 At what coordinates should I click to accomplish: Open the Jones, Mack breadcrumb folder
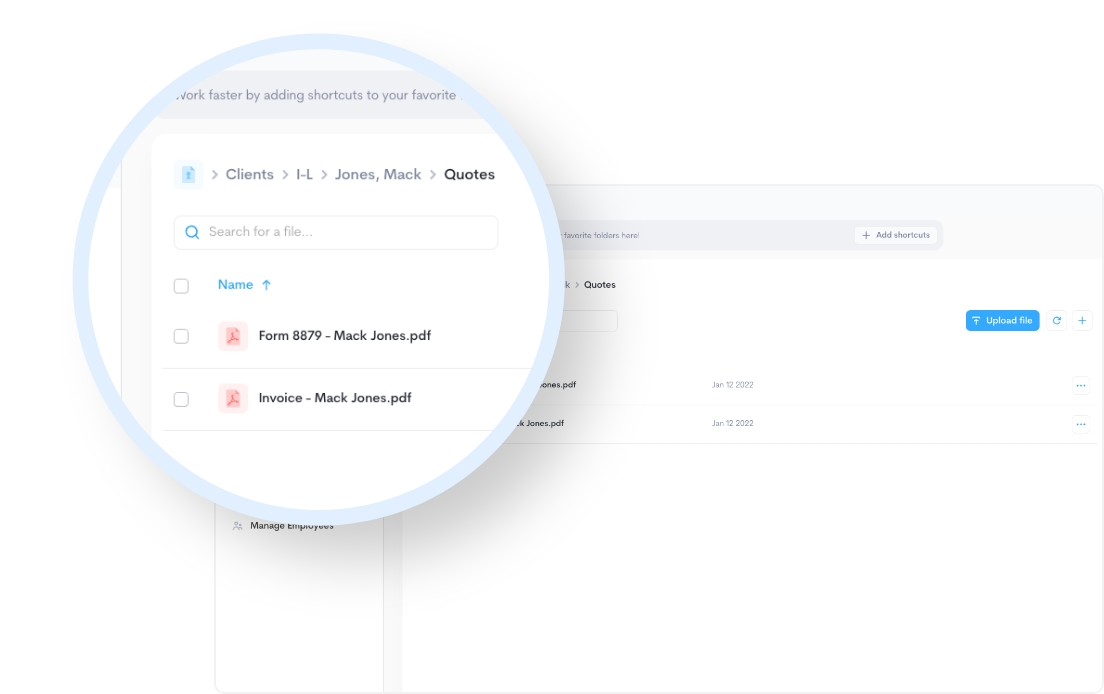(378, 174)
